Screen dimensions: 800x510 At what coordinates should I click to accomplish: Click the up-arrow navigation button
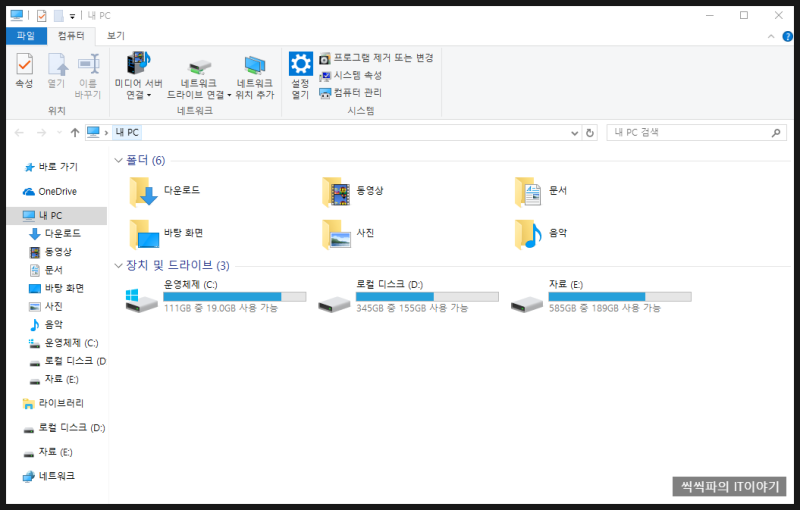(x=75, y=133)
